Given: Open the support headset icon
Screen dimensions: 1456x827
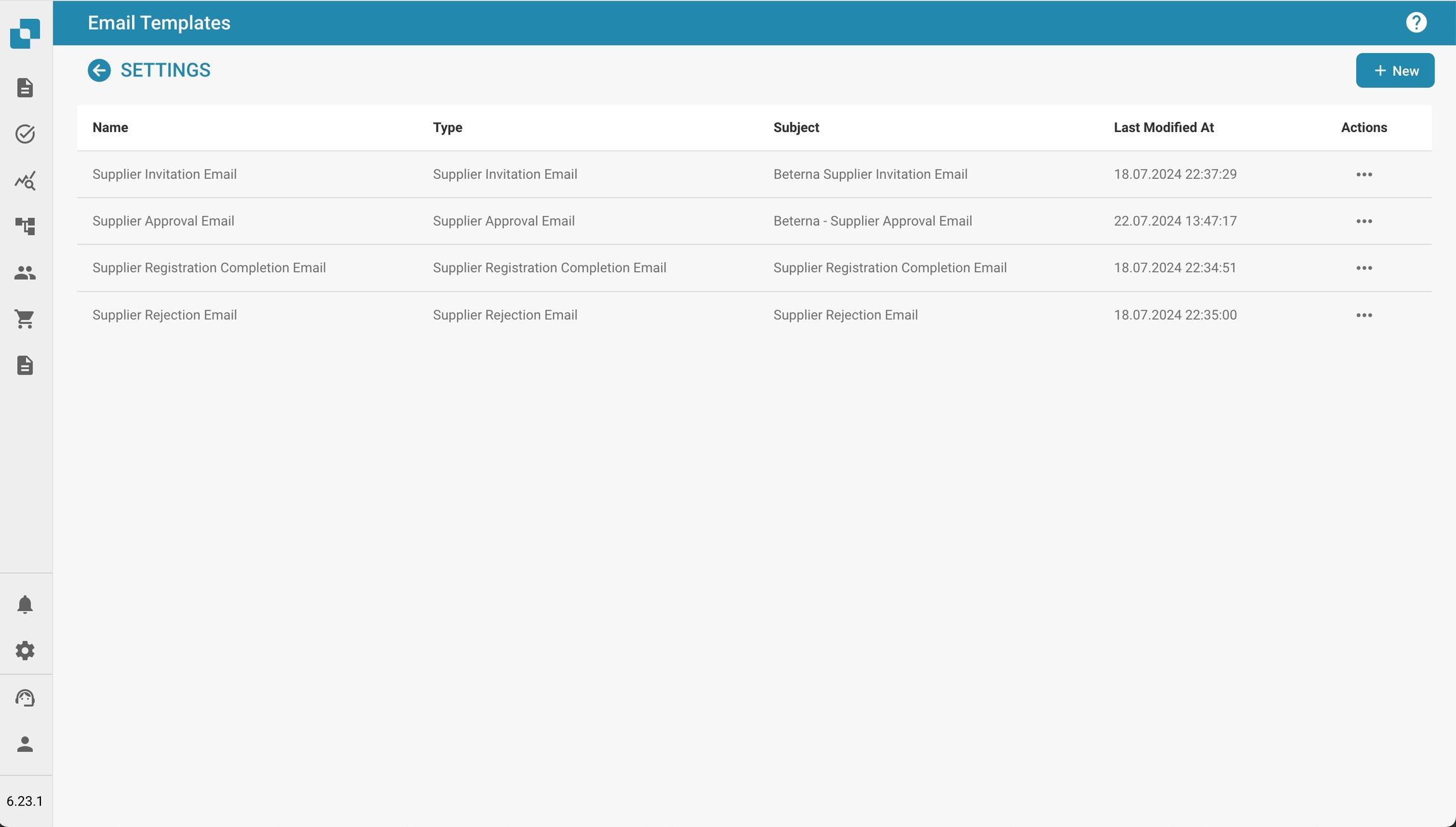Looking at the screenshot, I should [25, 697].
